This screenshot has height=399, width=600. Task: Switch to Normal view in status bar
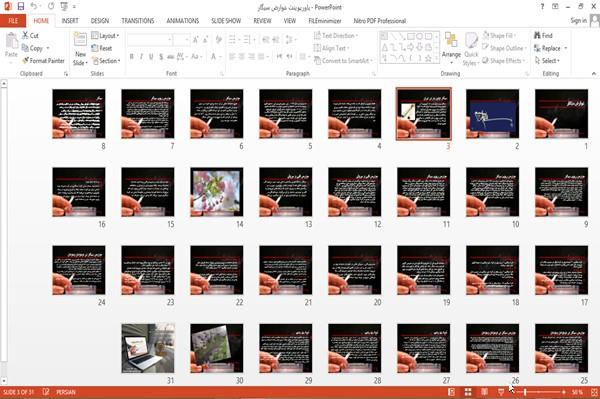coord(452,392)
